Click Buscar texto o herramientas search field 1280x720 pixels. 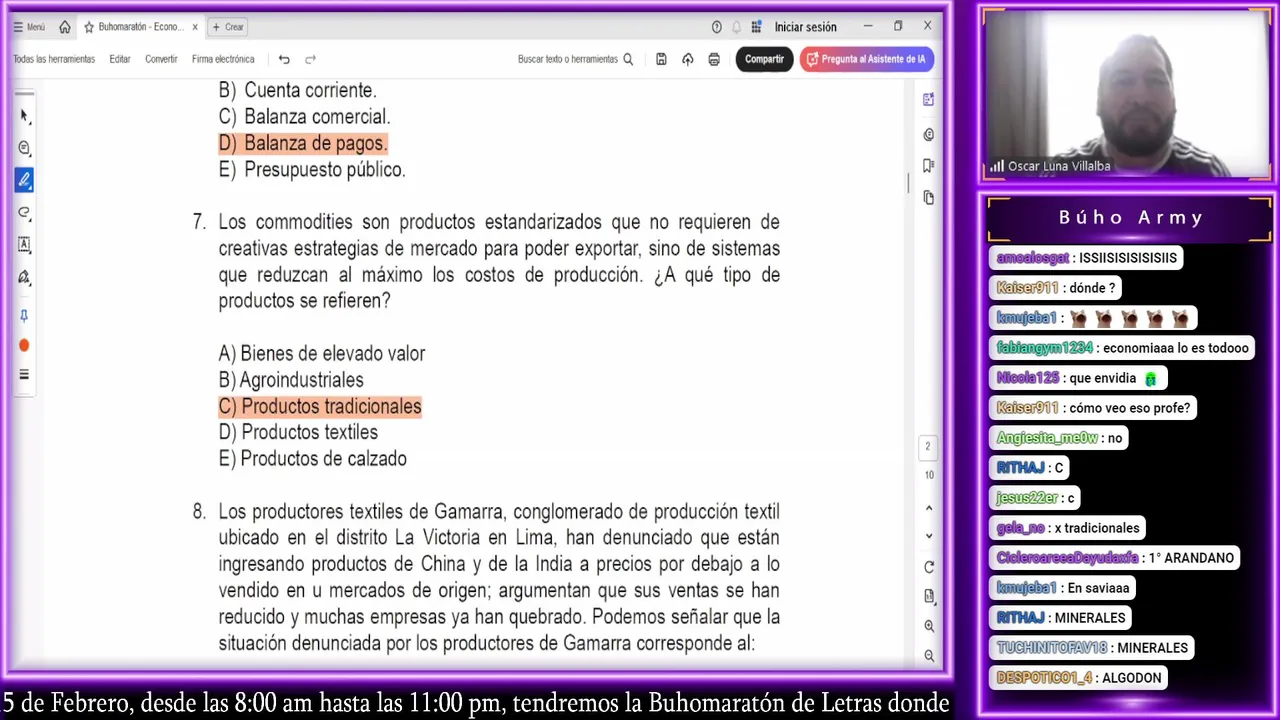point(575,59)
